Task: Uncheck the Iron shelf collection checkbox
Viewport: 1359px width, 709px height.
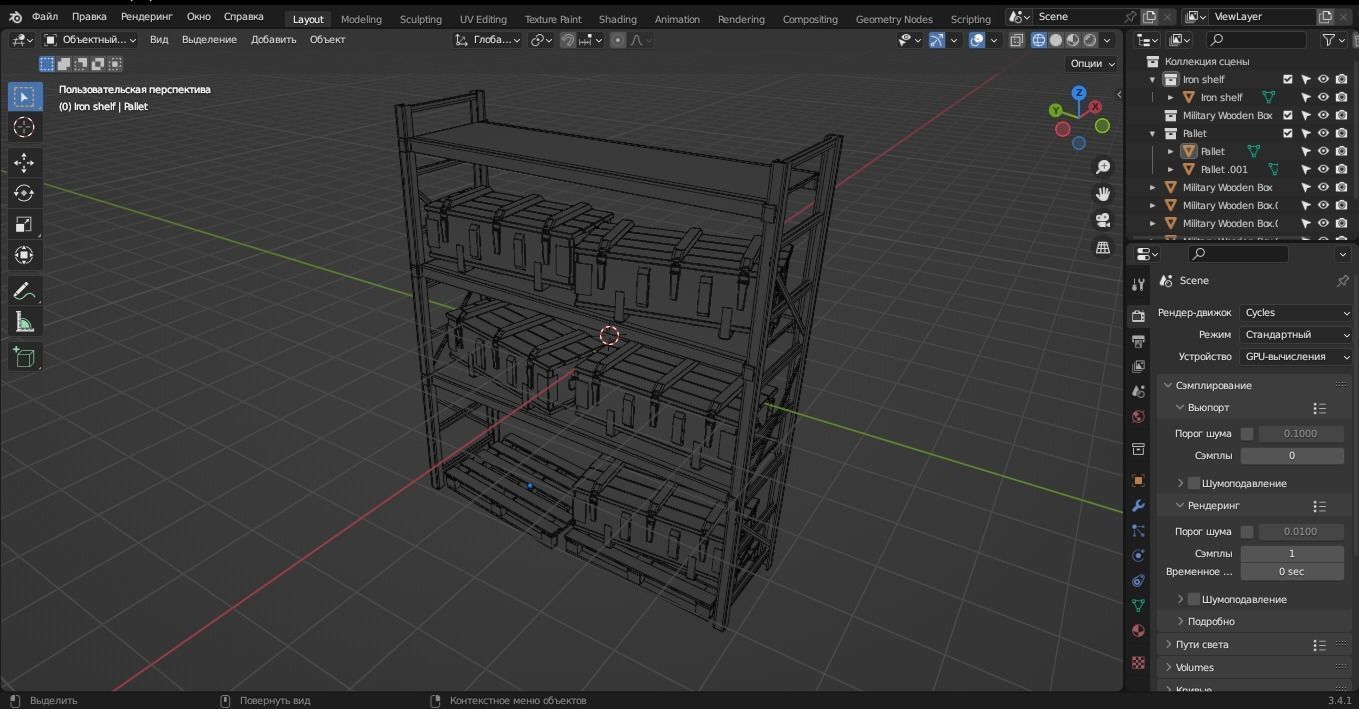Action: click(1288, 79)
